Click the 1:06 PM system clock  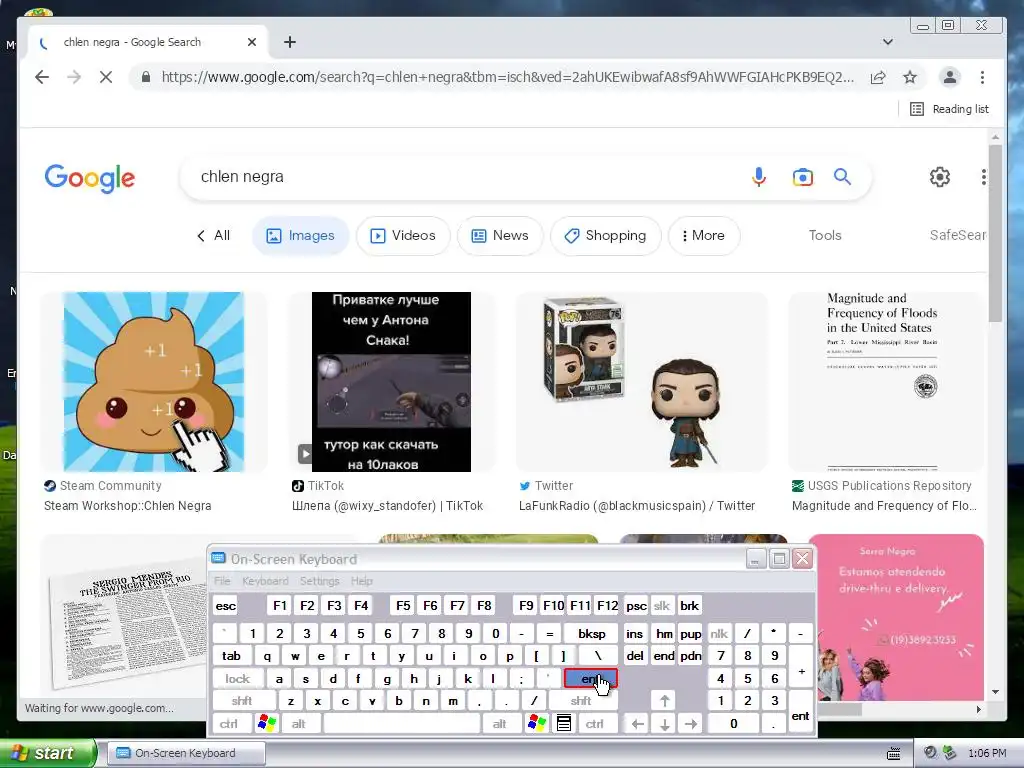(x=987, y=753)
